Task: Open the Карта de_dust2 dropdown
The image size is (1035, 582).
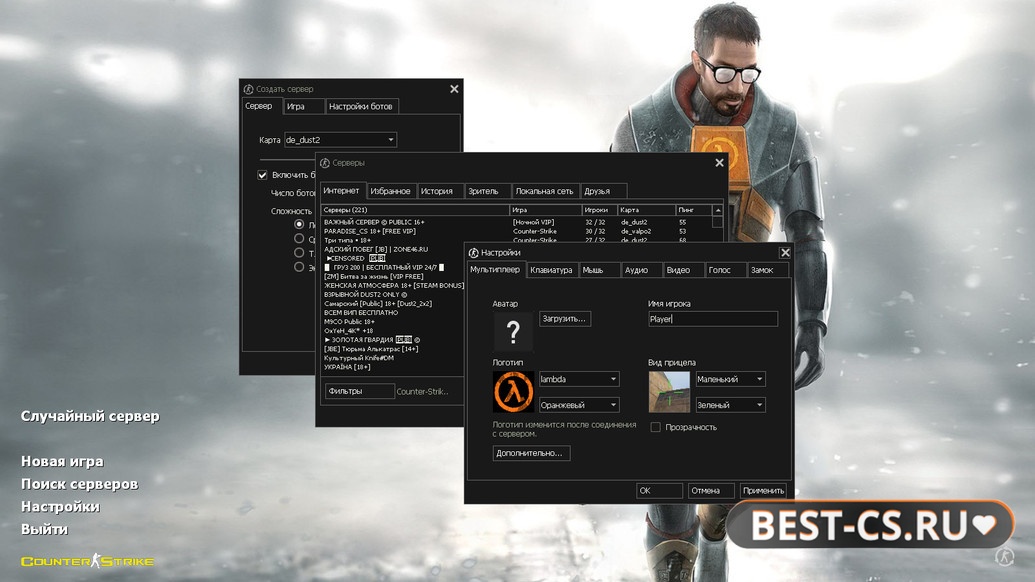Action: (x=340, y=140)
